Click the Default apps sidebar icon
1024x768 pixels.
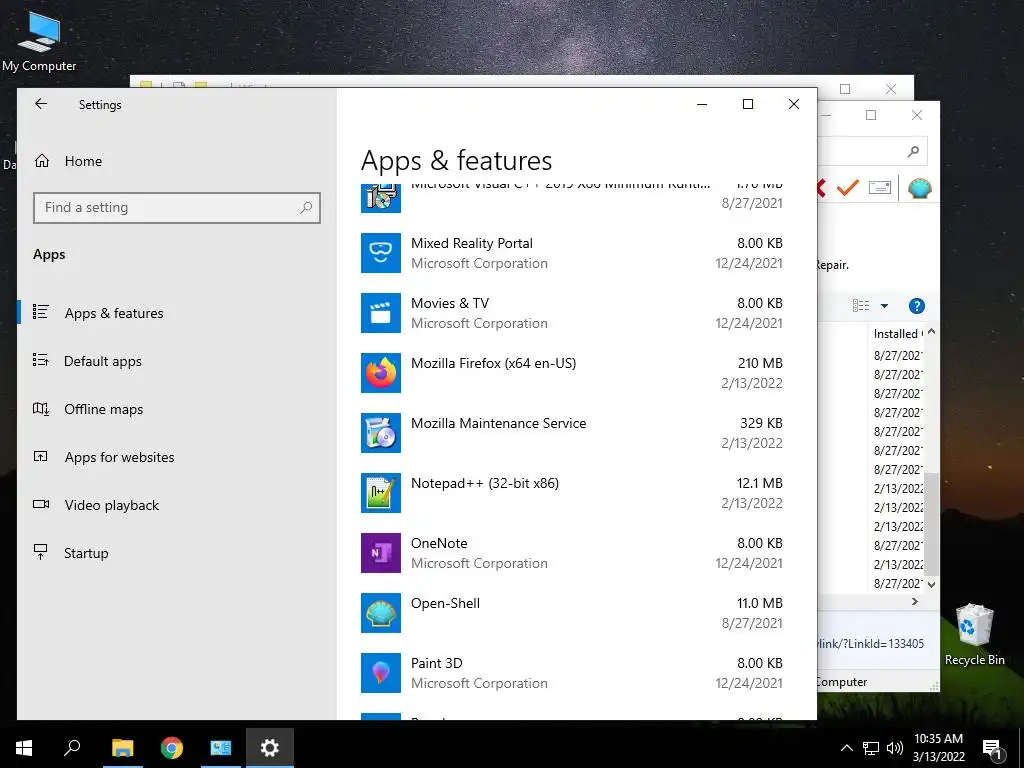pos(40,360)
